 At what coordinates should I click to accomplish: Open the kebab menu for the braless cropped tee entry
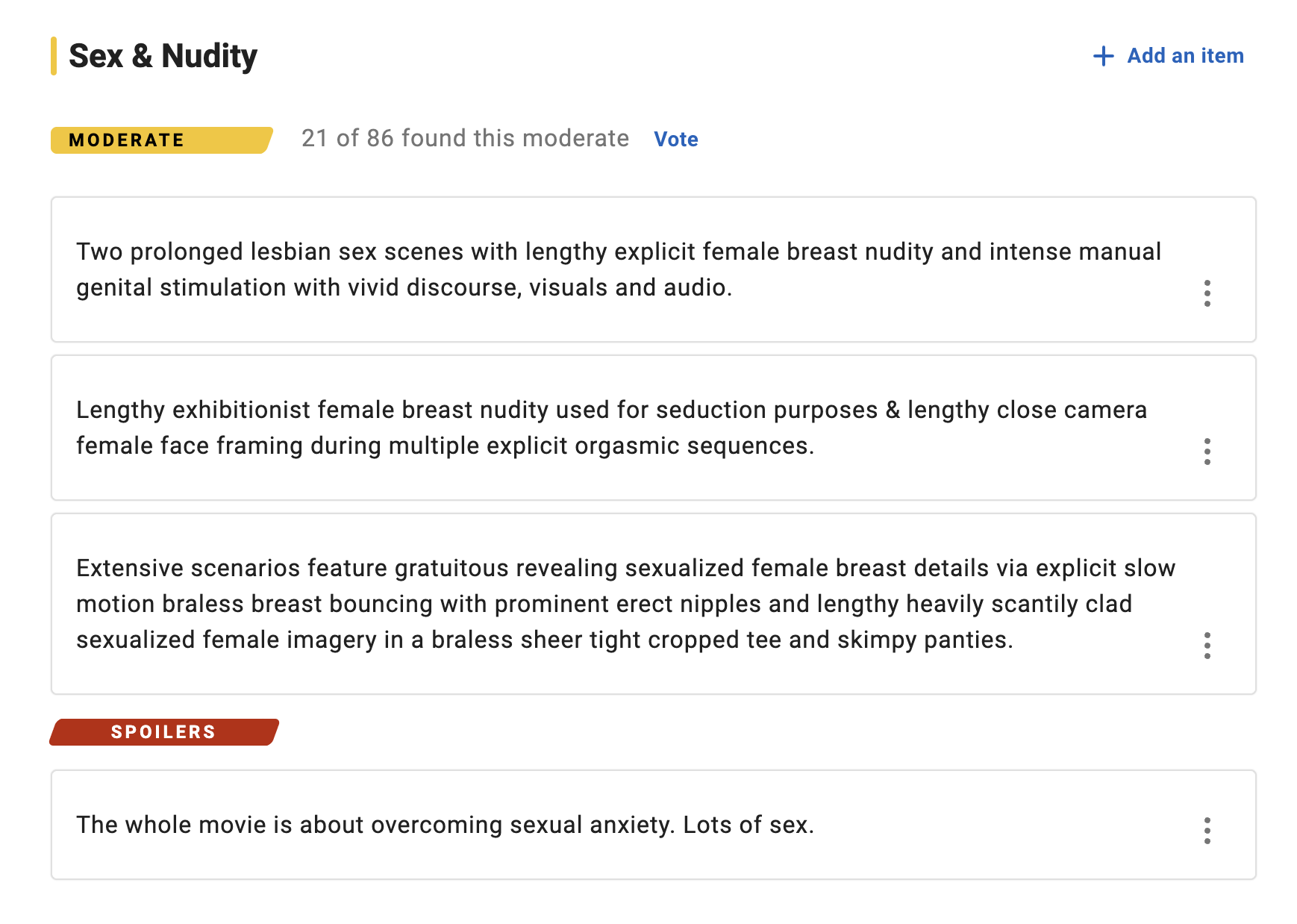[x=1207, y=646]
